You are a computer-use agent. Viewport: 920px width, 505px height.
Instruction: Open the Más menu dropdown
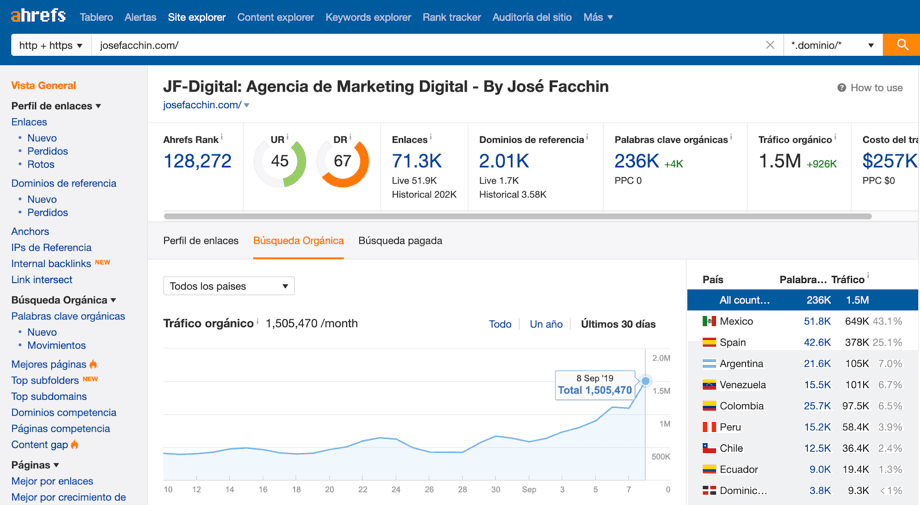(x=598, y=18)
